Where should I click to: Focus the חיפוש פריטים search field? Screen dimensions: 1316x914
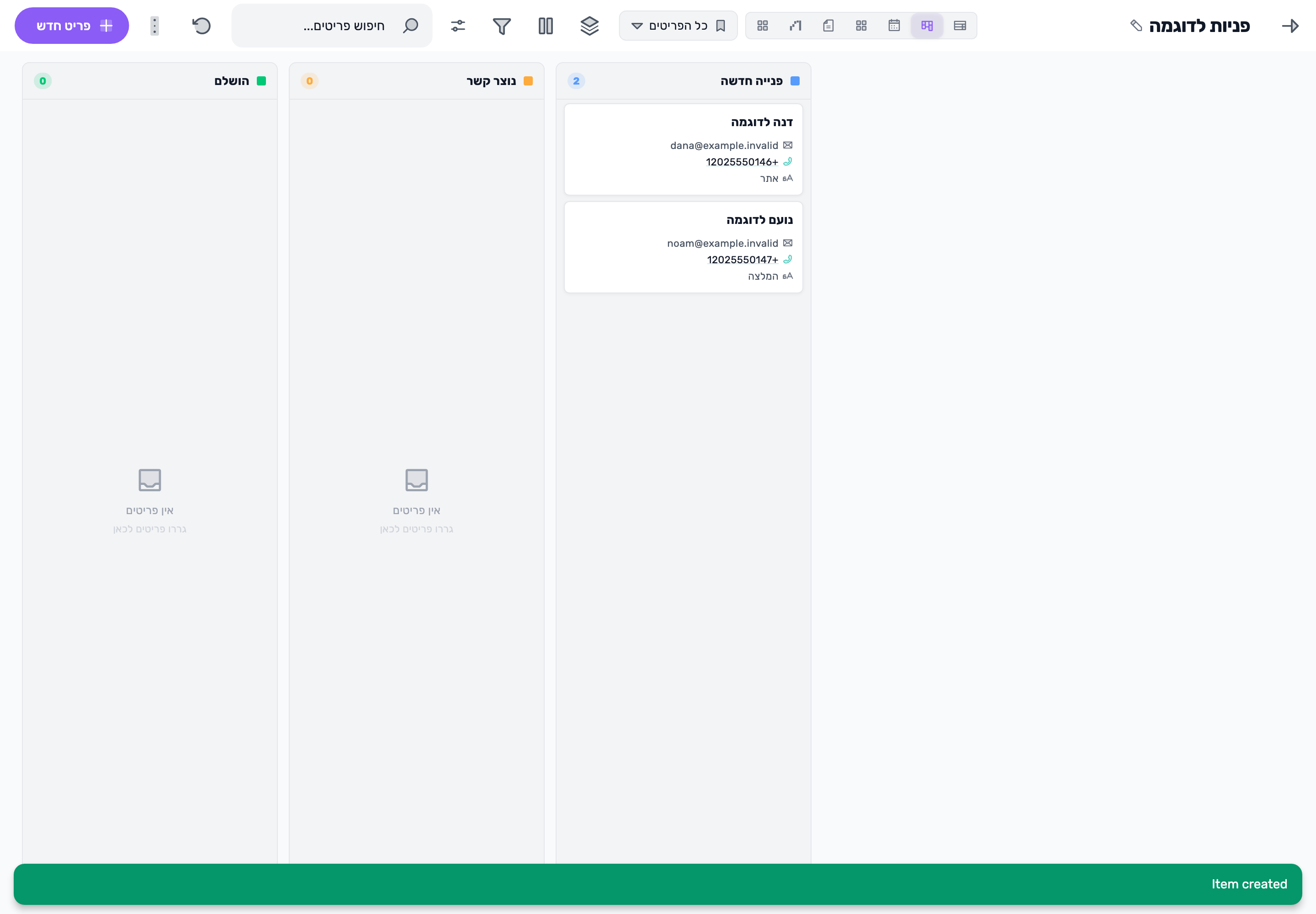(332, 26)
